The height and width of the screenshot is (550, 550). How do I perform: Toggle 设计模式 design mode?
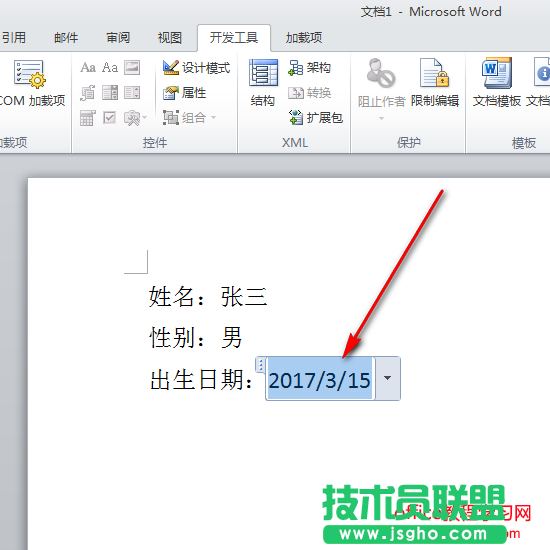pyautogui.click(x=196, y=68)
